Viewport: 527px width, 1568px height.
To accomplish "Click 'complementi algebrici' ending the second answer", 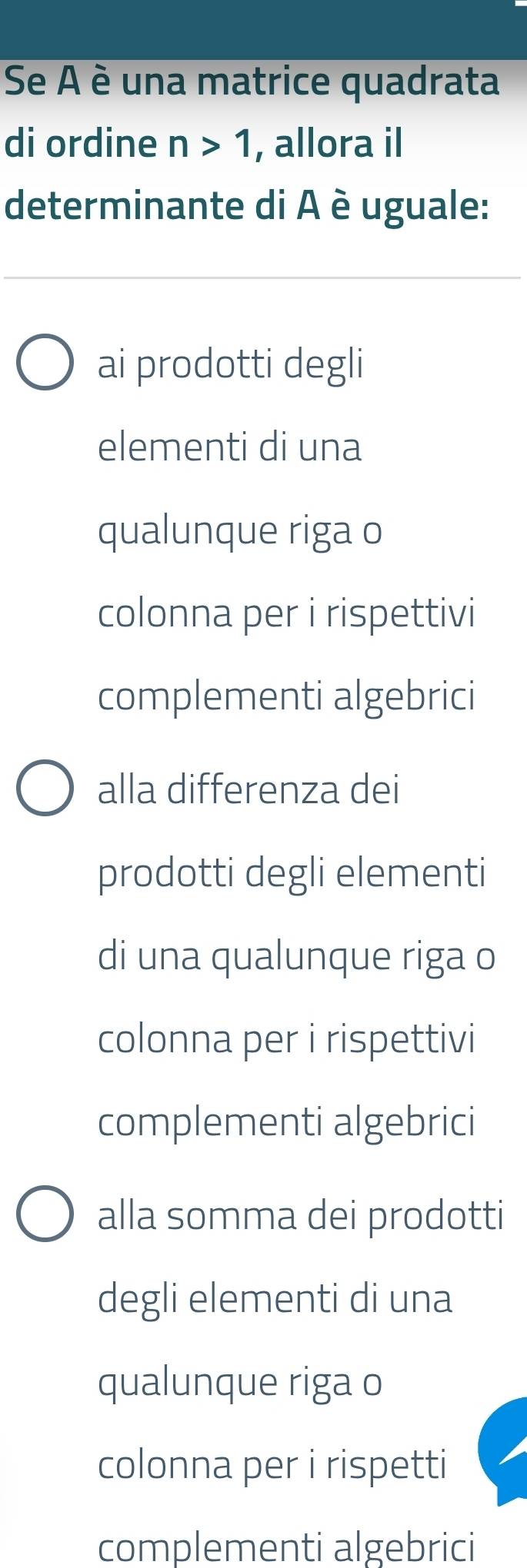I will click(x=286, y=1122).
